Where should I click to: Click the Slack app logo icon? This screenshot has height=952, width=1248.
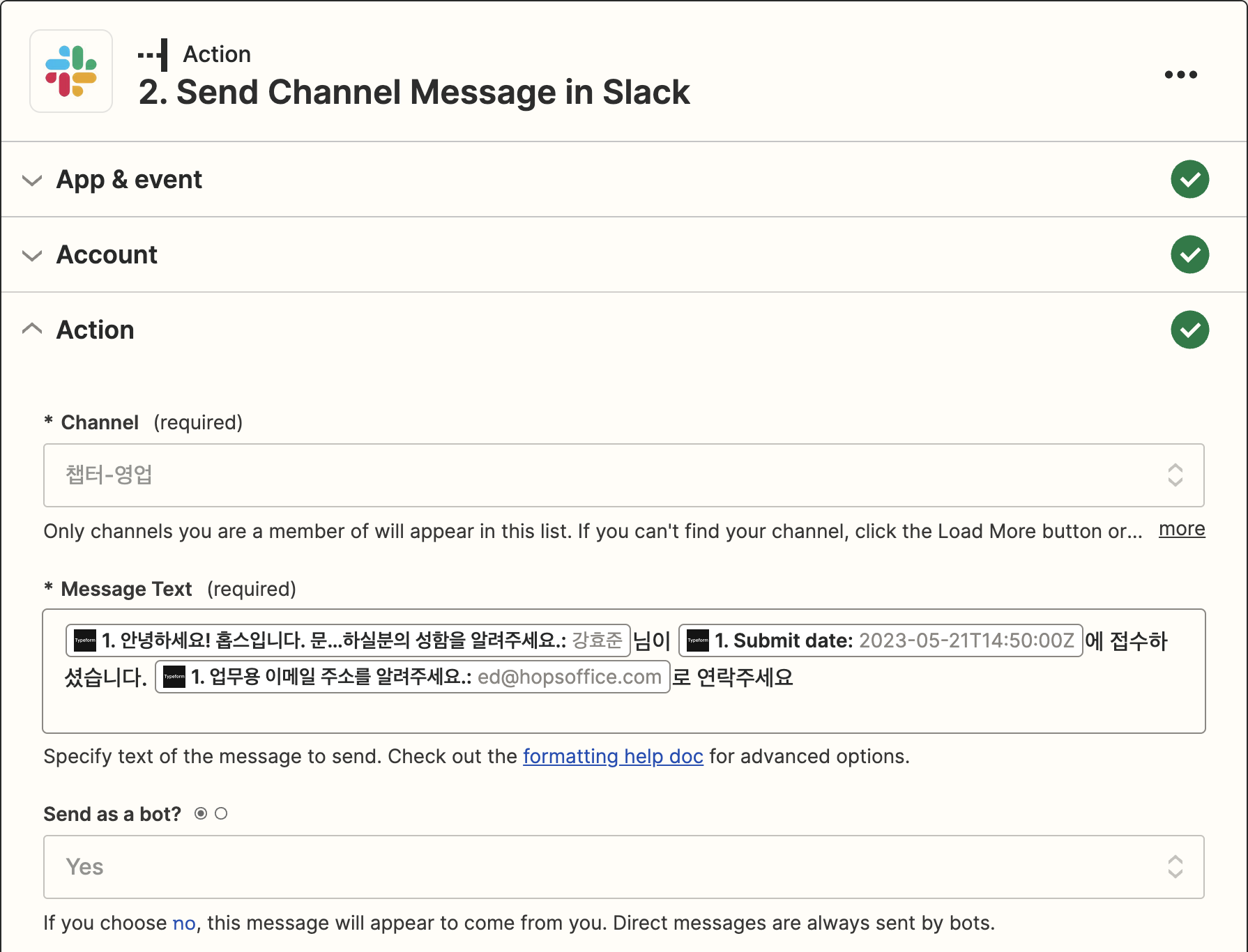tap(71, 71)
